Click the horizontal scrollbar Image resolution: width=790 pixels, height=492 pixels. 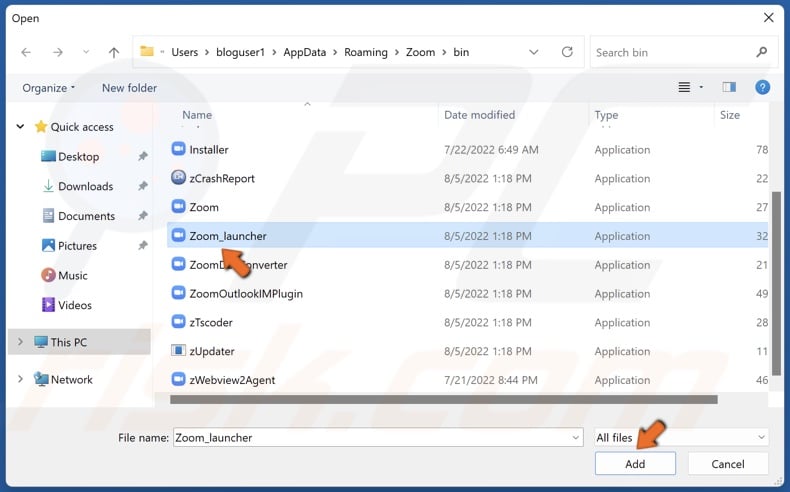point(443,399)
